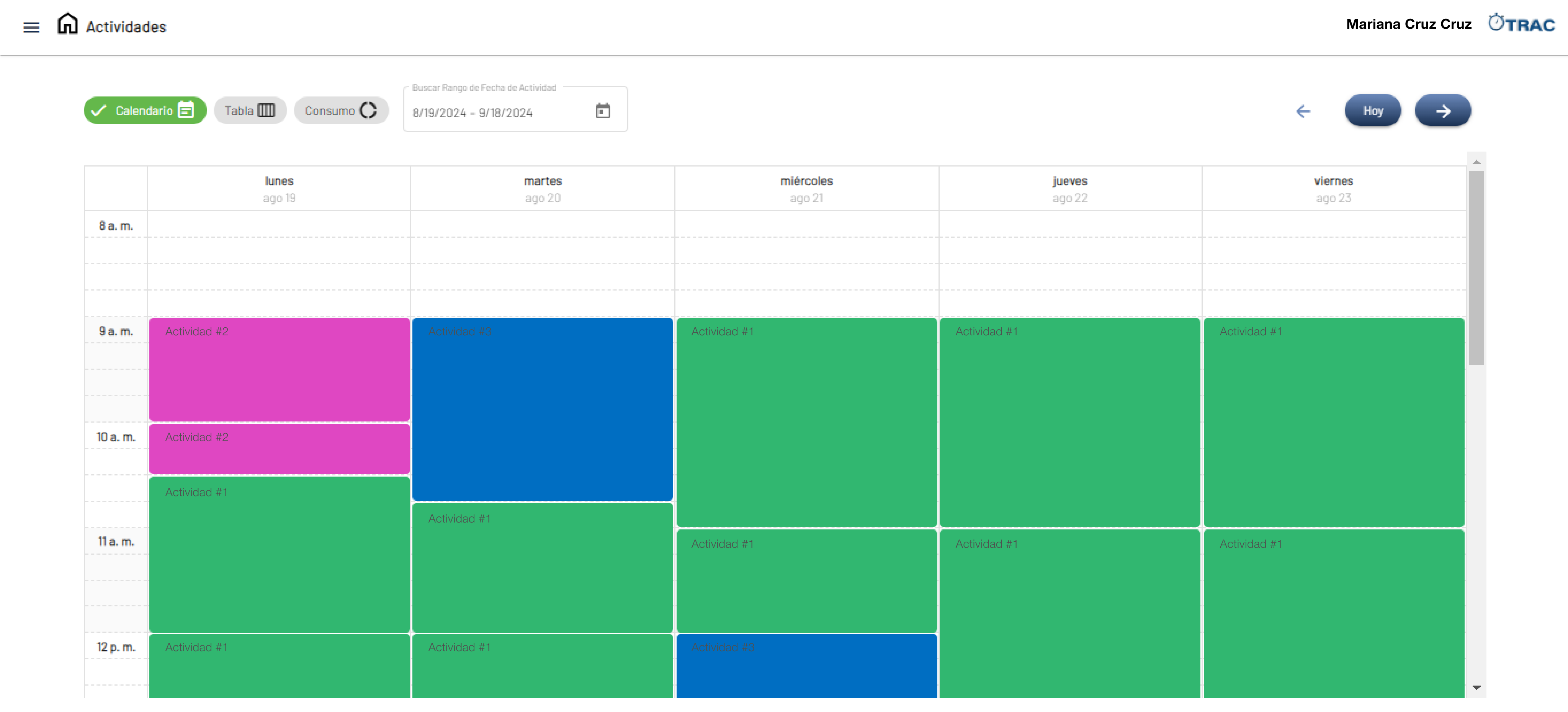Viewport: 1568px width, 712px height.
Task: Open the hamburger navigation menu
Action: [x=31, y=28]
